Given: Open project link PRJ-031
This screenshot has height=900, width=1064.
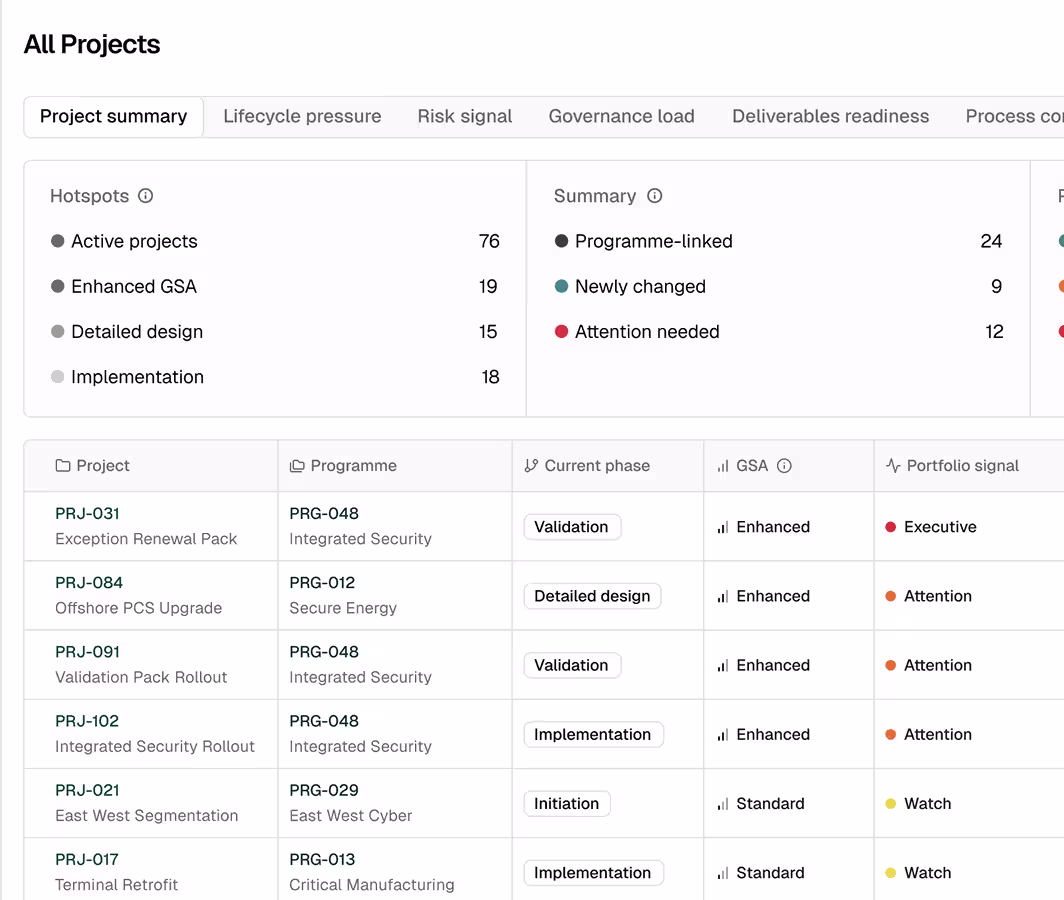Looking at the screenshot, I should pos(88,514).
